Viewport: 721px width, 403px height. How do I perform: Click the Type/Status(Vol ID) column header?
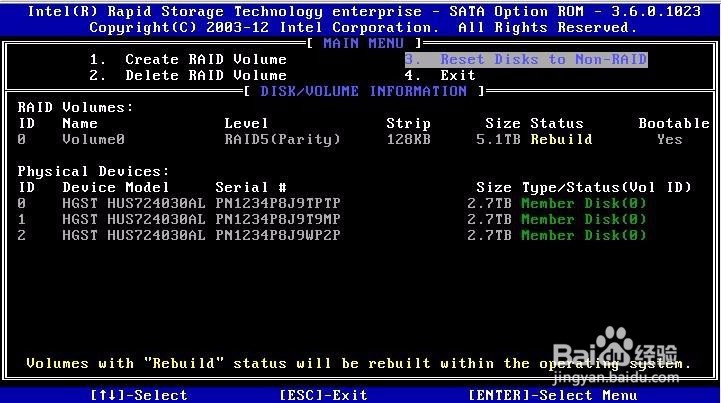coord(607,187)
